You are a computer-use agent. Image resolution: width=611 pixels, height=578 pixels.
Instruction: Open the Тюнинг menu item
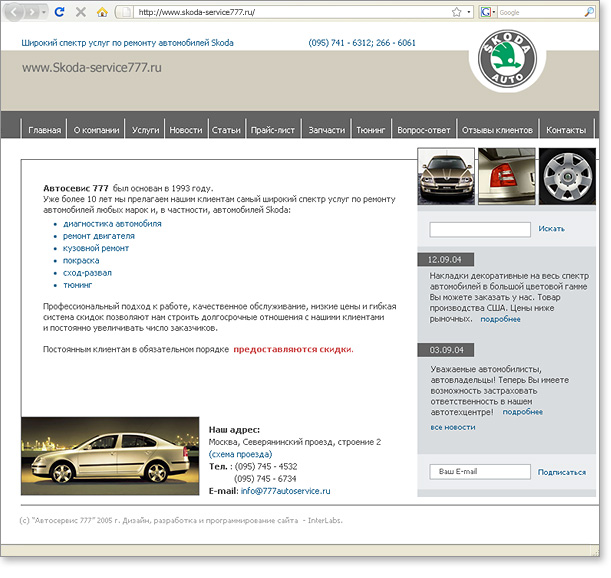(x=371, y=130)
